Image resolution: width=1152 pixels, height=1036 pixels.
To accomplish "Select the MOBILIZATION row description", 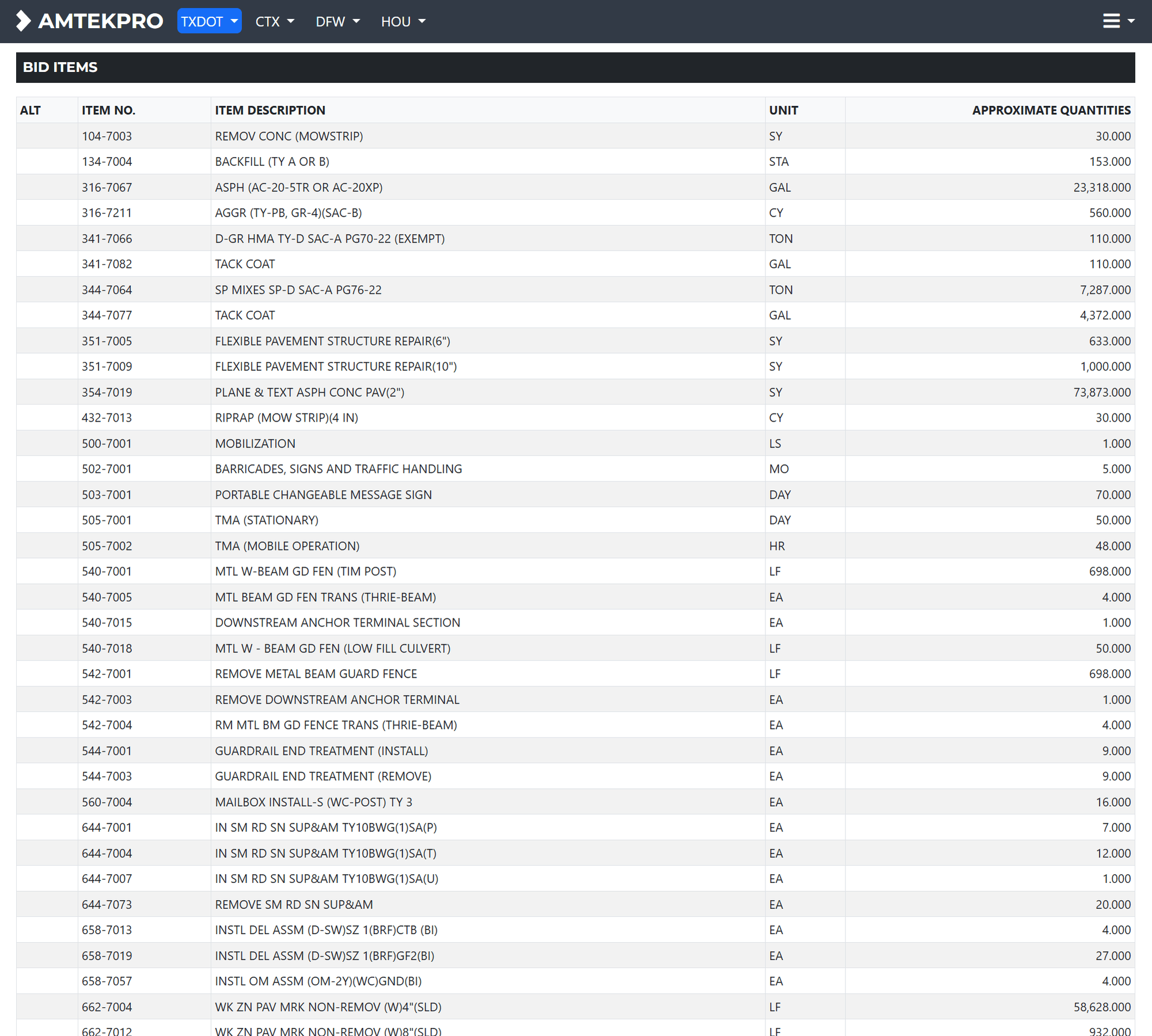I will [255, 443].
